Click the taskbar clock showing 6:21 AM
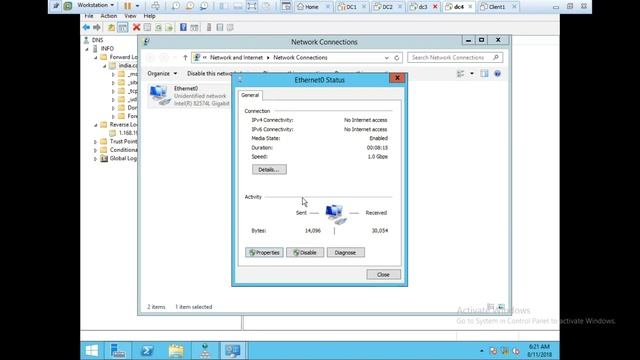This screenshot has width=640, height=360. [x=539, y=351]
